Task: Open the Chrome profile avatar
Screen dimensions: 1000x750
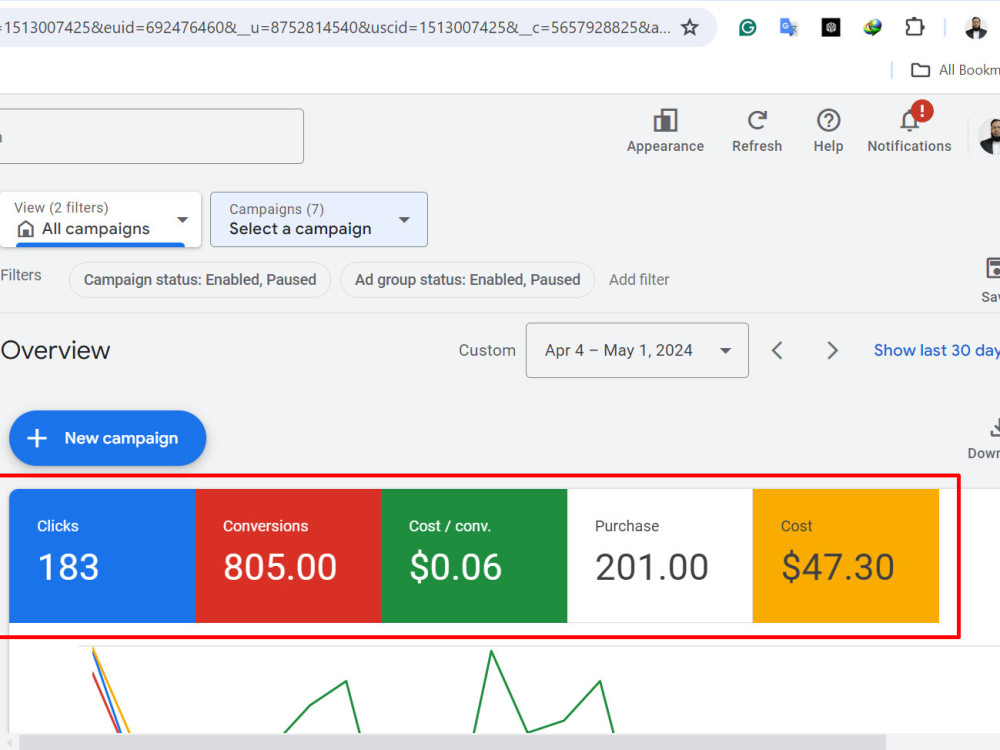Action: (x=976, y=27)
